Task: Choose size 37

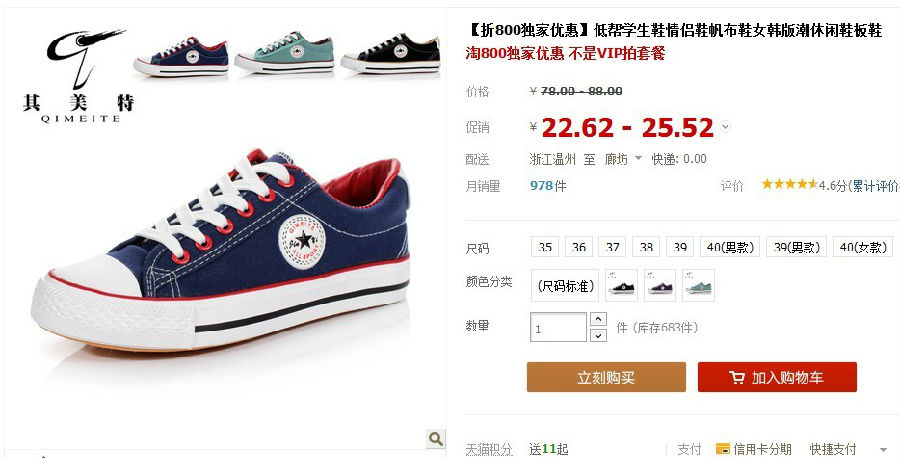Action: tap(612, 247)
